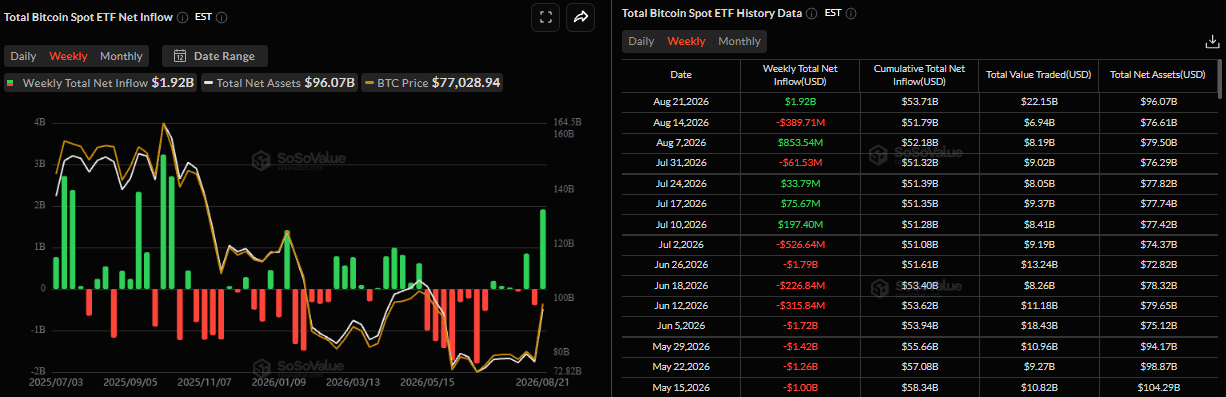Click the Aug 21,2026 date cell
The height and width of the screenshot is (397, 1226).
(x=680, y=102)
